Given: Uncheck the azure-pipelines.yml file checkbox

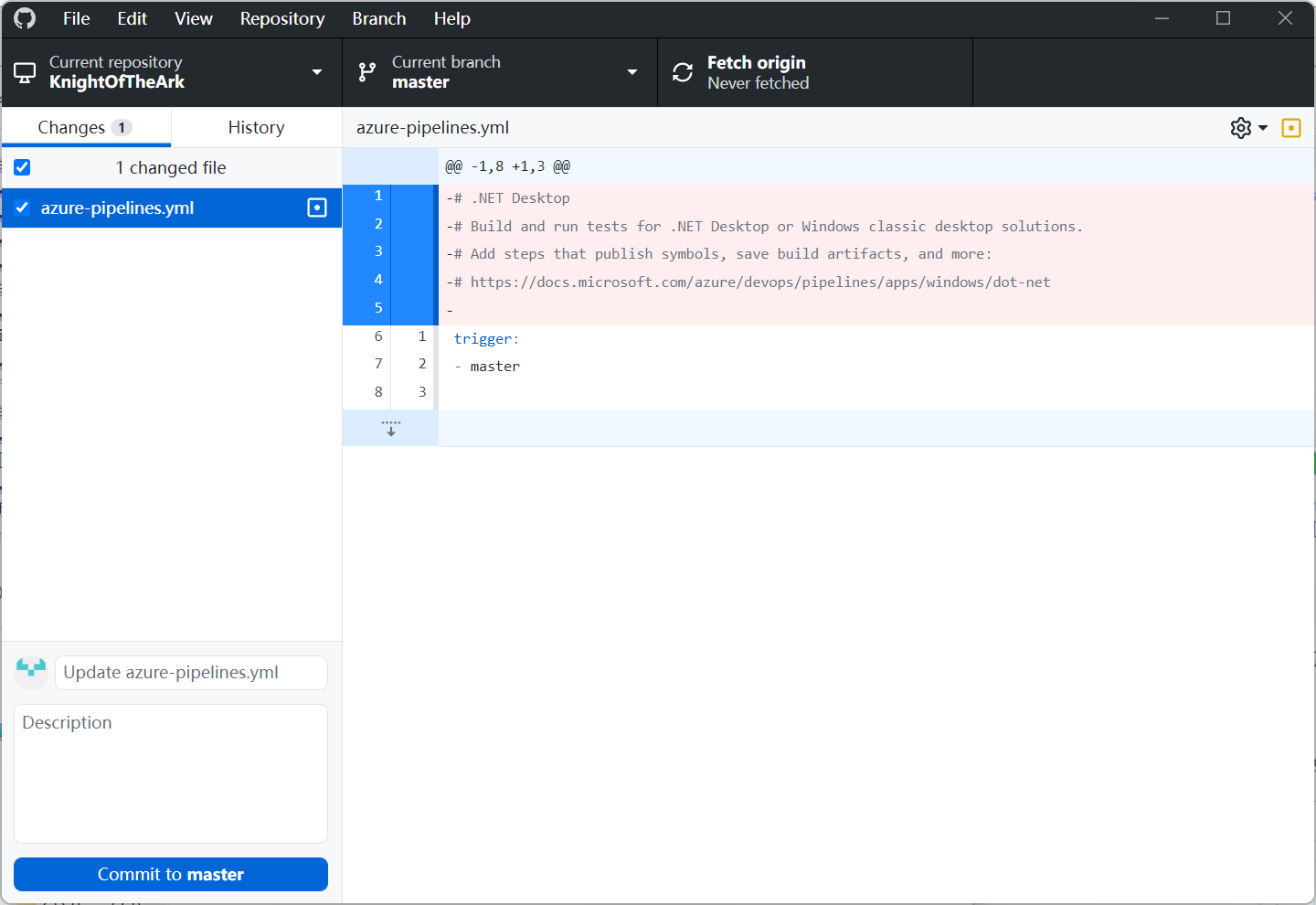Looking at the screenshot, I should pyautogui.click(x=23, y=208).
